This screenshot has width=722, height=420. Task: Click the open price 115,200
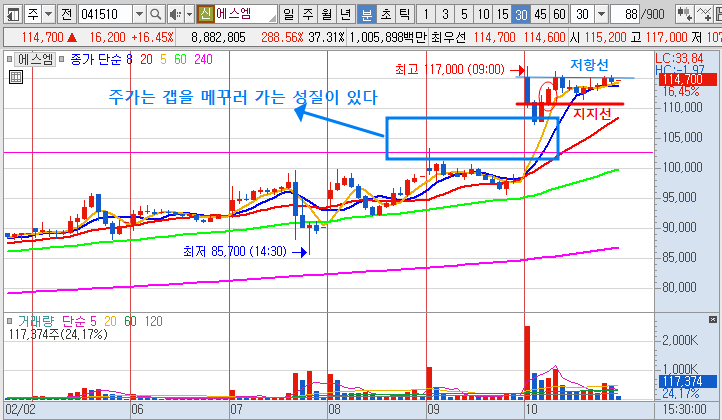click(x=606, y=37)
